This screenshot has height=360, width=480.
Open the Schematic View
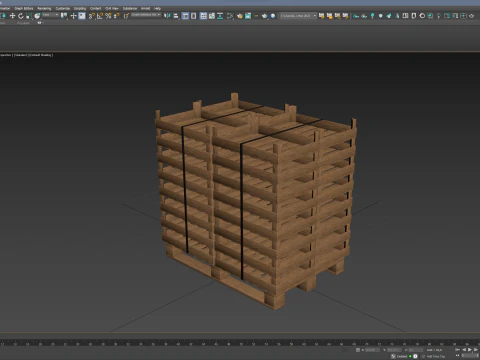[x=220, y=16]
